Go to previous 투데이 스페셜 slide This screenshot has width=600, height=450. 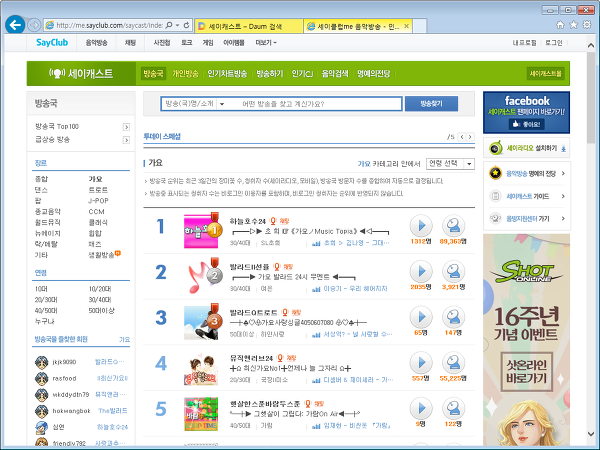[x=462, y=137]
